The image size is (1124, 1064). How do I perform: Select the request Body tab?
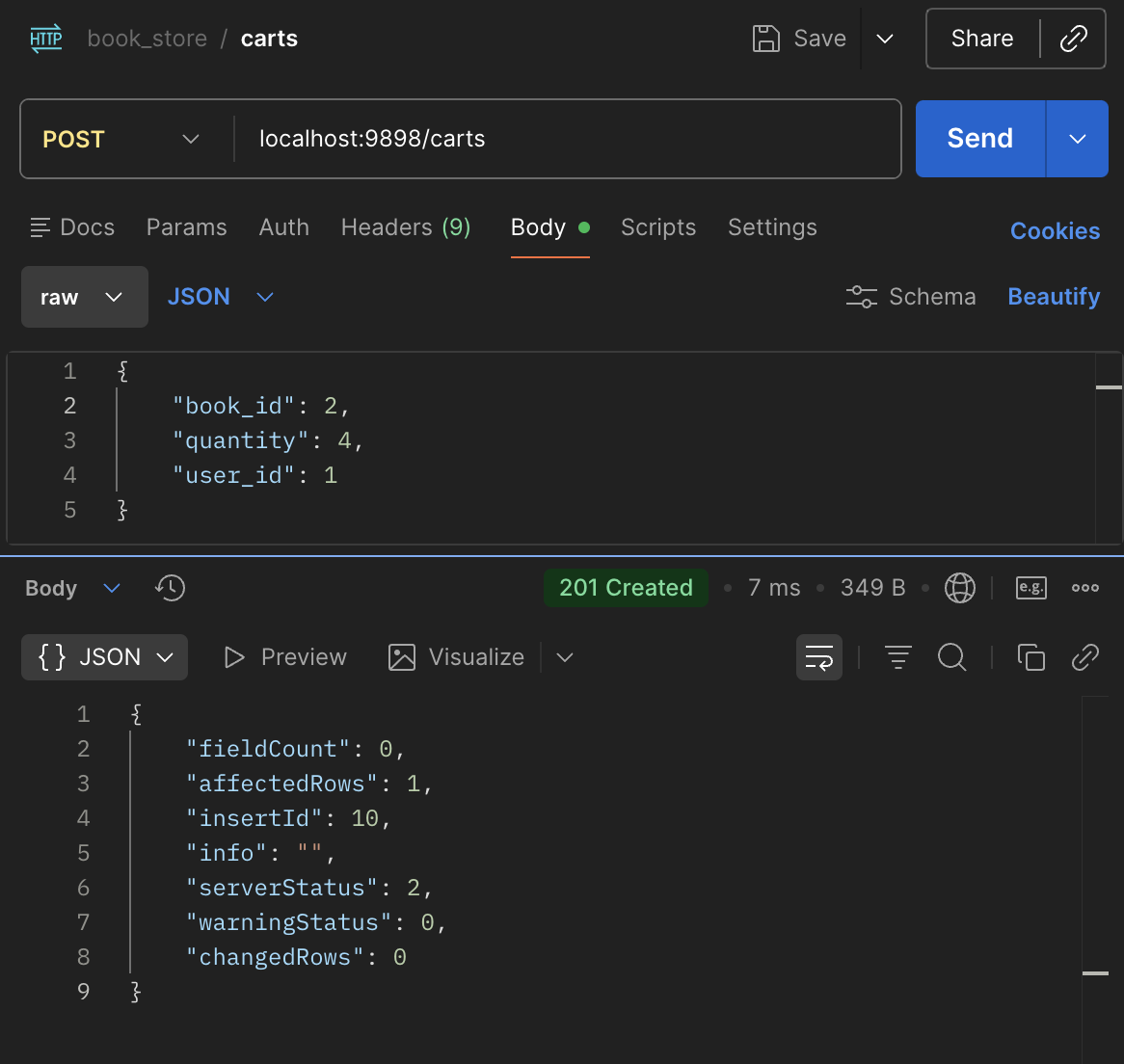[549, 227]
